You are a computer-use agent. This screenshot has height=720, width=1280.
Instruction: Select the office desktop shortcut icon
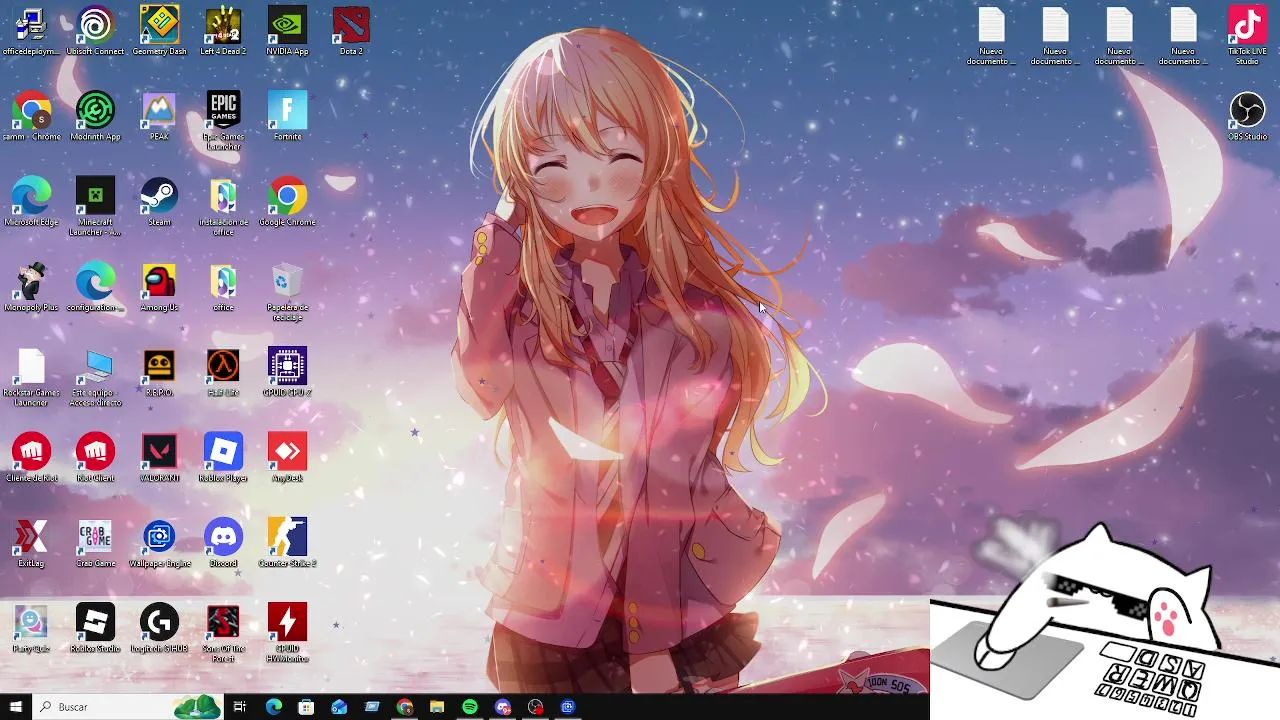[x=223, y=288]
